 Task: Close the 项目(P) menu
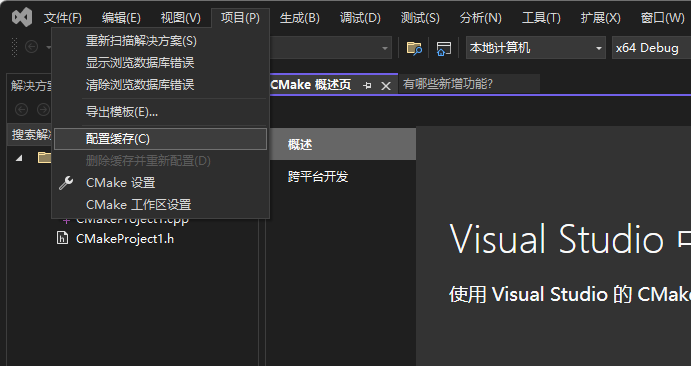240,18
